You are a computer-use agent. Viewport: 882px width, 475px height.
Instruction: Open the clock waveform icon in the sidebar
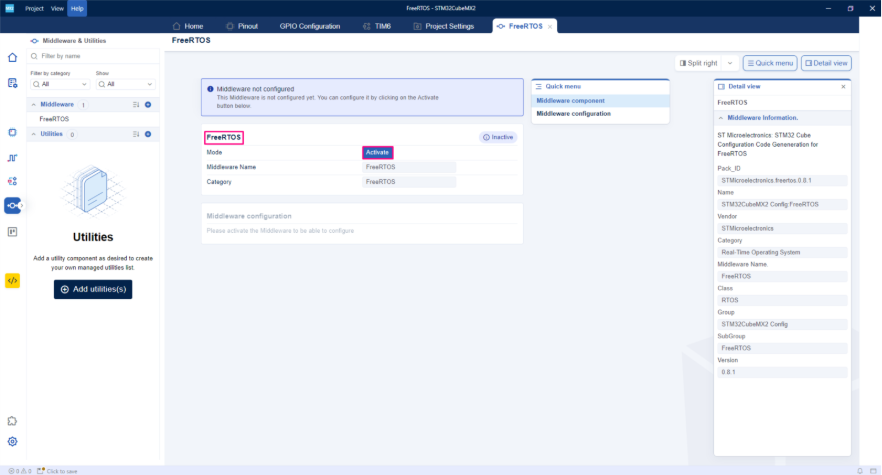12,158
